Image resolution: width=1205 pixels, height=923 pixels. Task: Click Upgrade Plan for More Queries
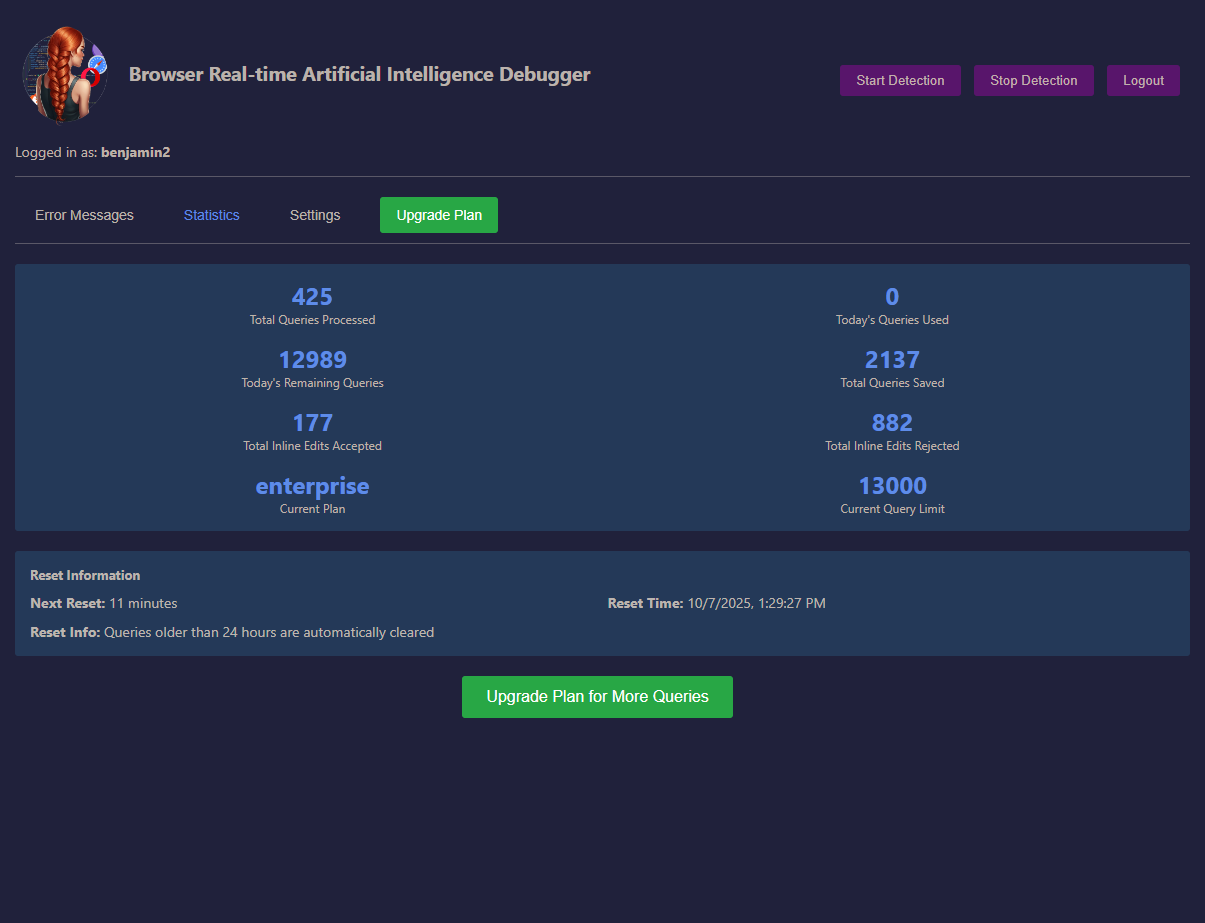(x=597, y=697)
